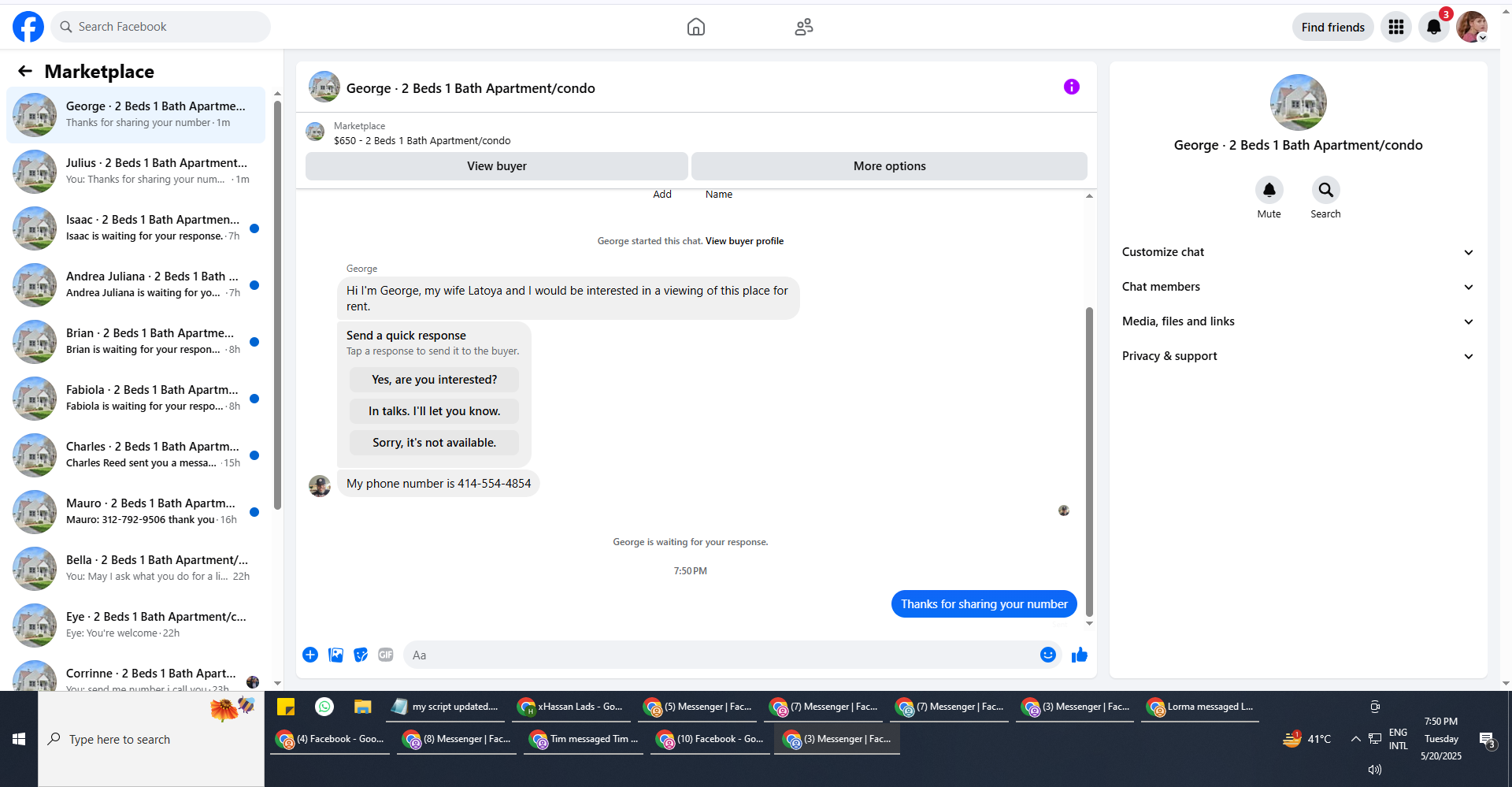Open Julius conversation in the chat list
This screenshot has width=1512, height=787.
click(135, 172)
